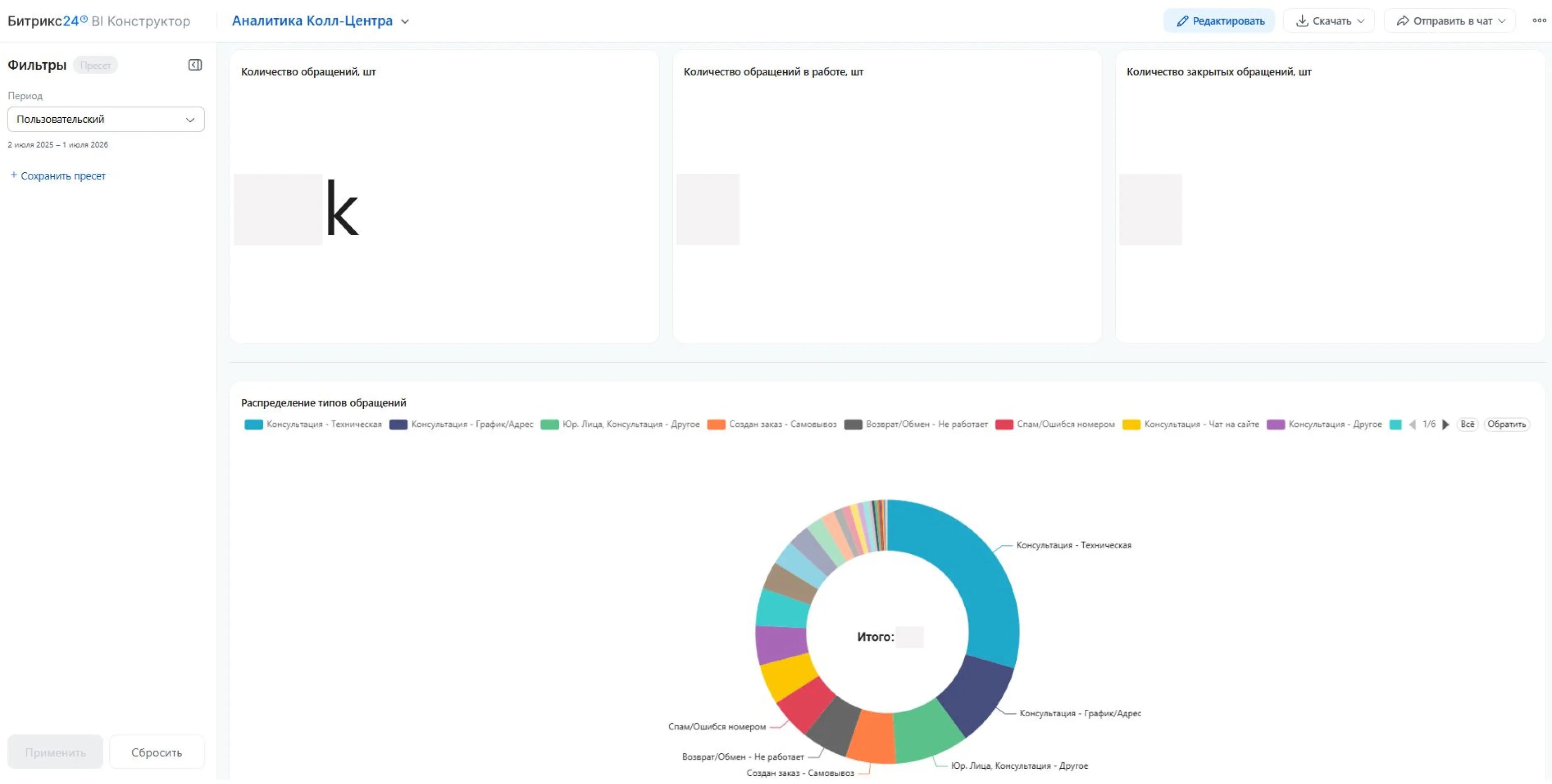Open the three-dots more options menu

point(1539,21)
